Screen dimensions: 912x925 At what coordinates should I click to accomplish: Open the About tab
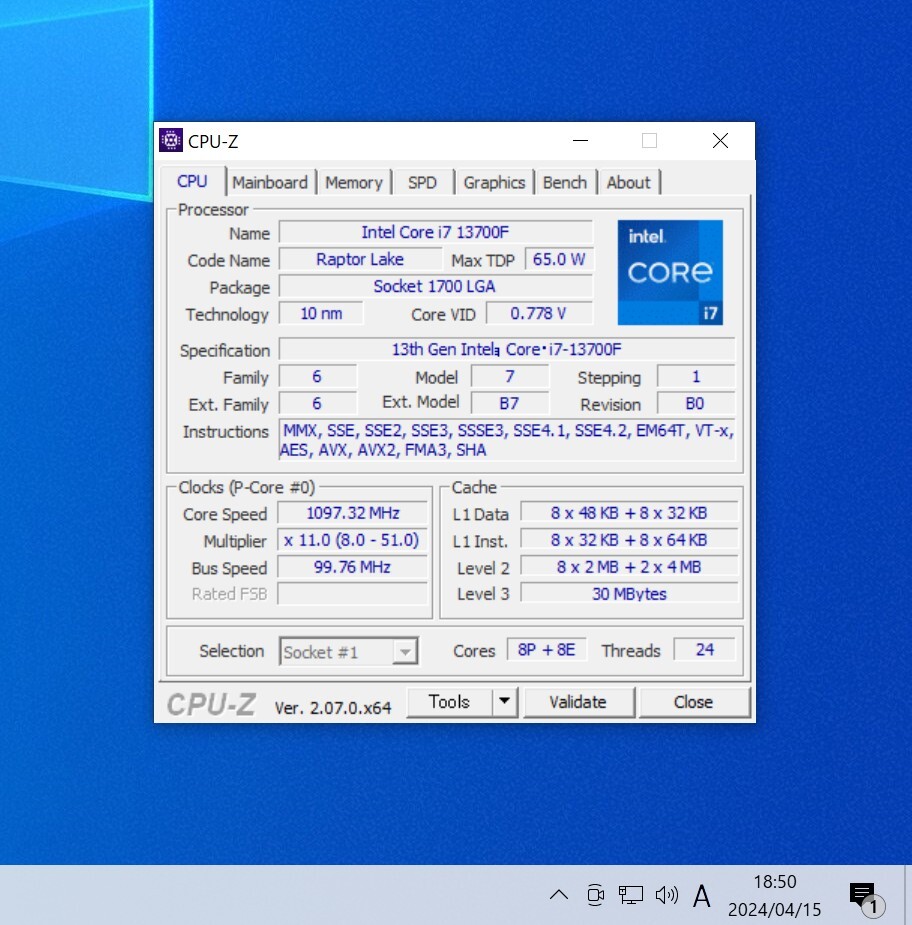coord(628,182)
